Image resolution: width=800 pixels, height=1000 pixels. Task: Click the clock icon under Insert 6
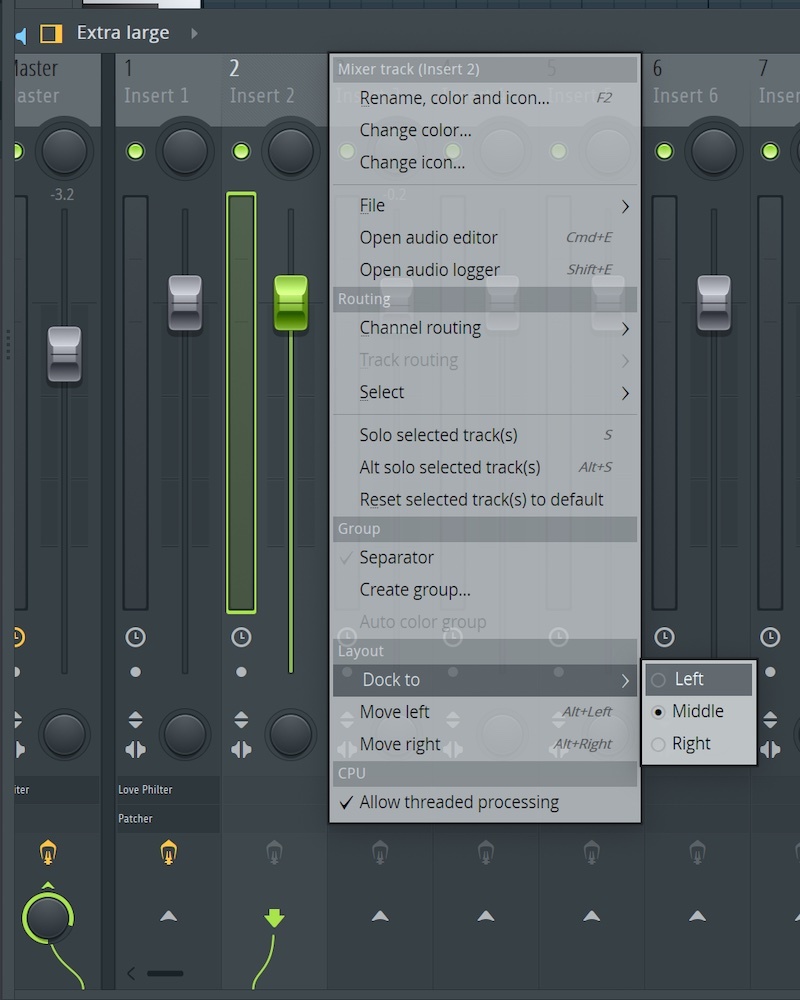pyautogui.click(x=664, y=637)
